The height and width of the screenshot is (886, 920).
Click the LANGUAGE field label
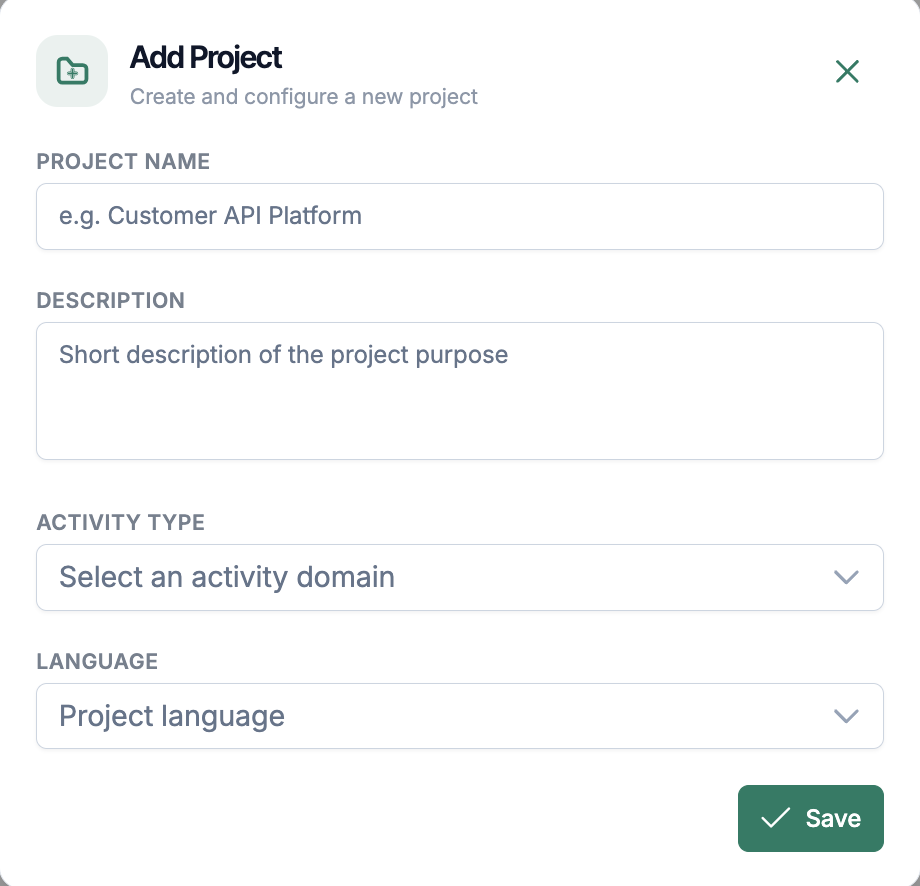(97, 661)
